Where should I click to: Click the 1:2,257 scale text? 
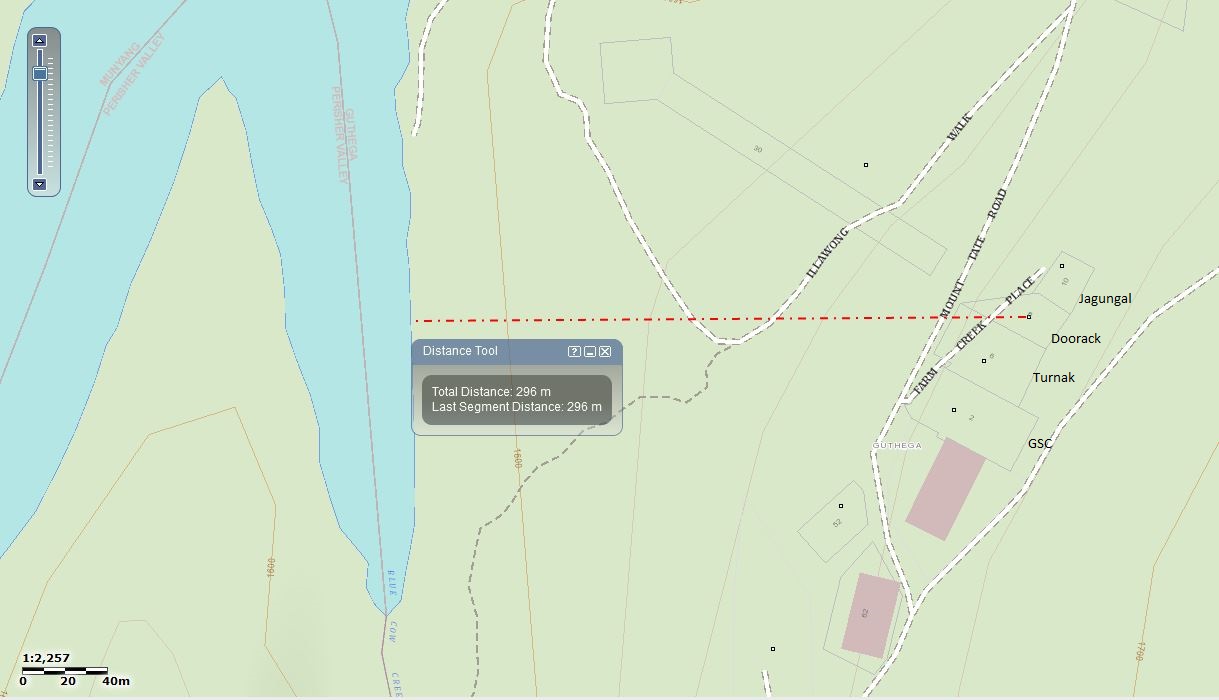46,658
